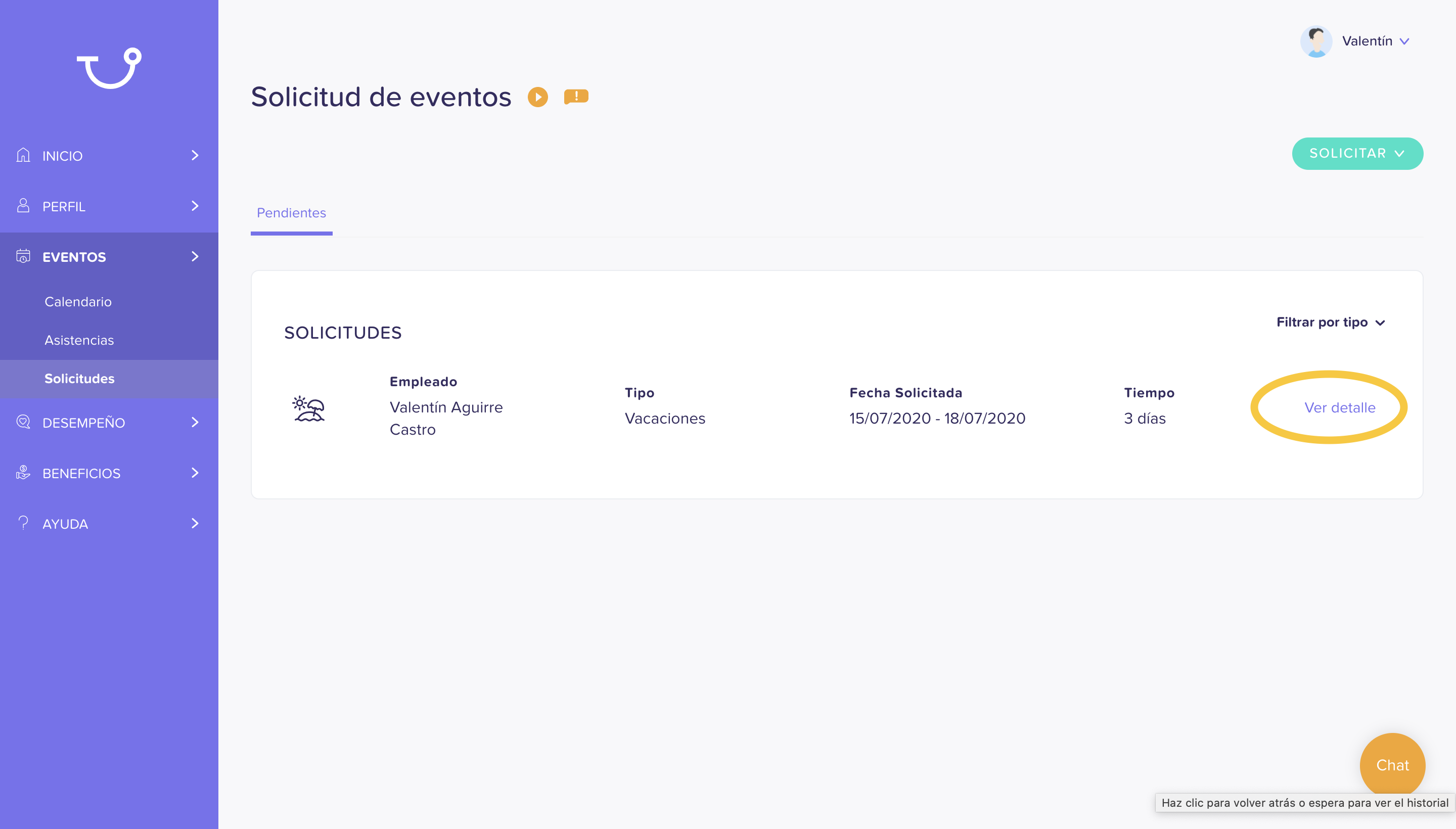Click Valentín's profile avatar
1456x829 pixels.
tap(1316, 41)
